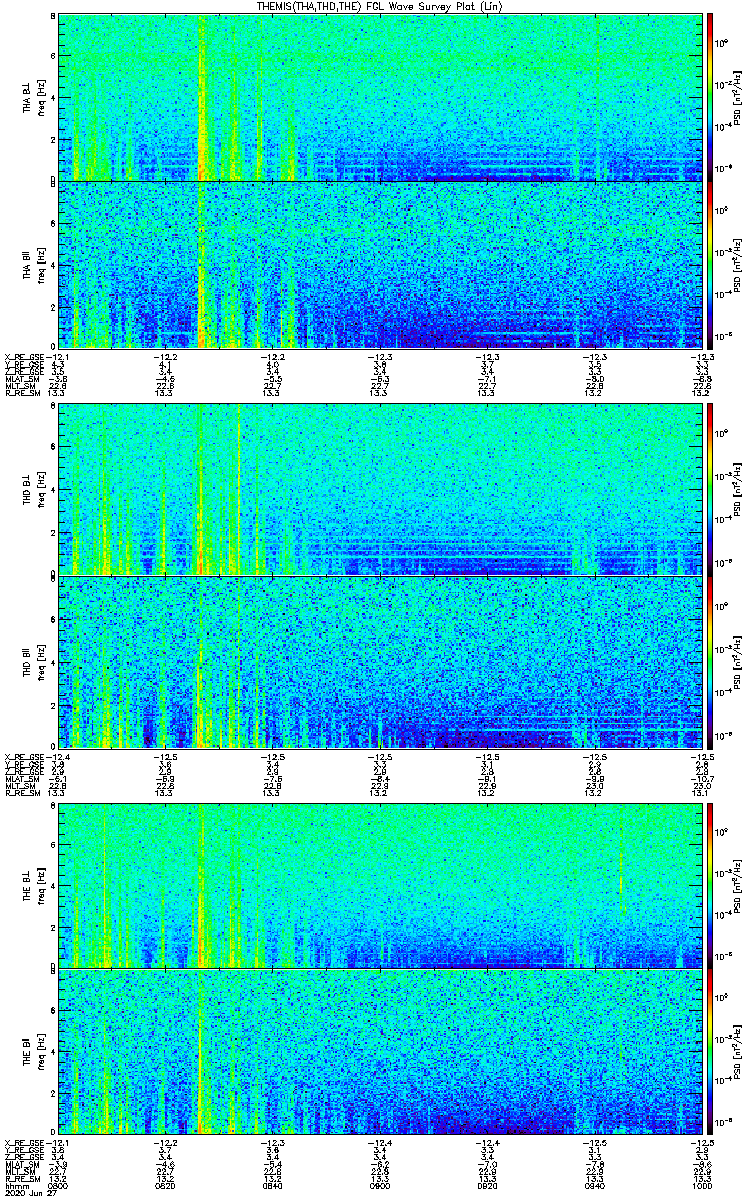The width and height of the screenshot is (750, 1200).
Task: Click the THEMIS FGL Wave Survey Plot title
Action: tap(380, 6)
